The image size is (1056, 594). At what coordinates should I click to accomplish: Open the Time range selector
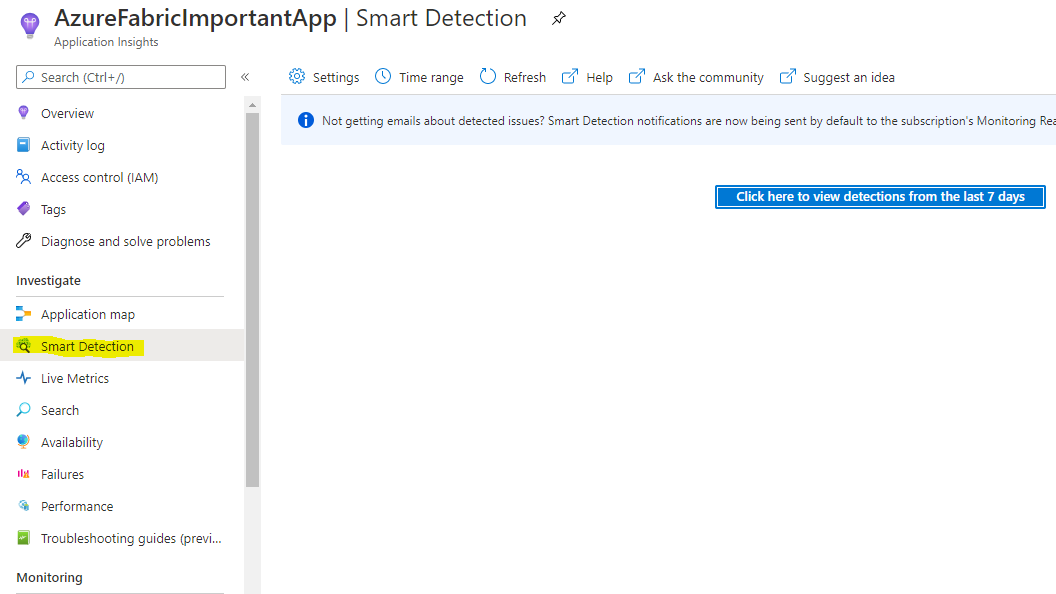pos(419,76)
